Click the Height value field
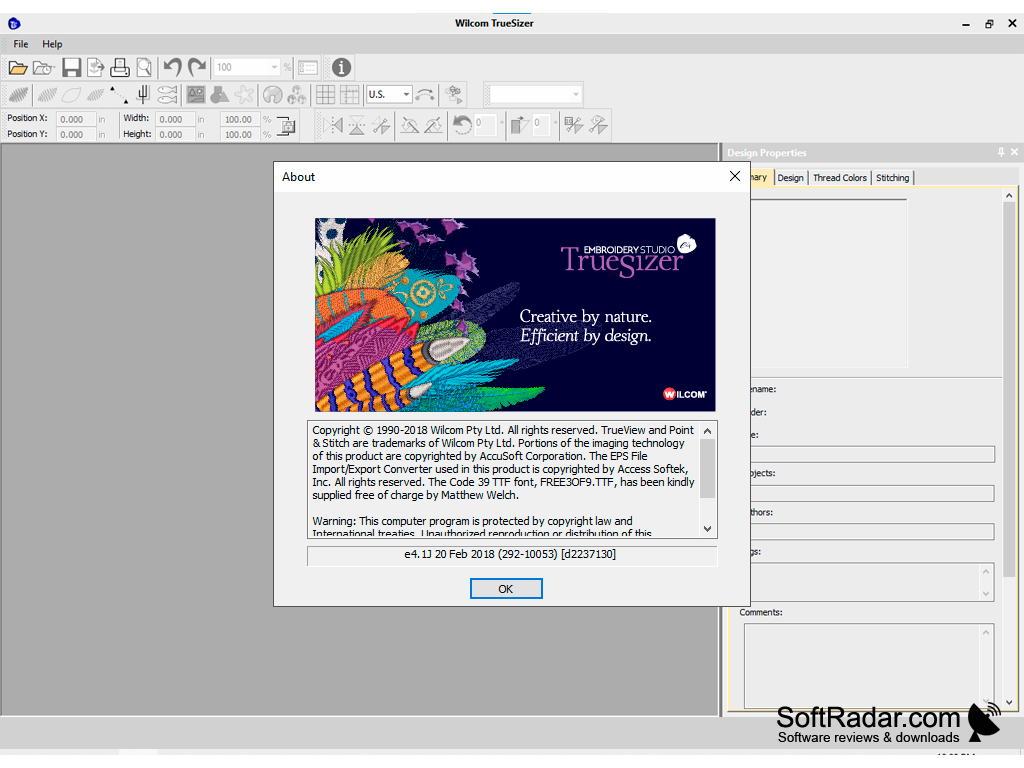1024x768 pixels. pyautogui.click(x=175, y=135)
